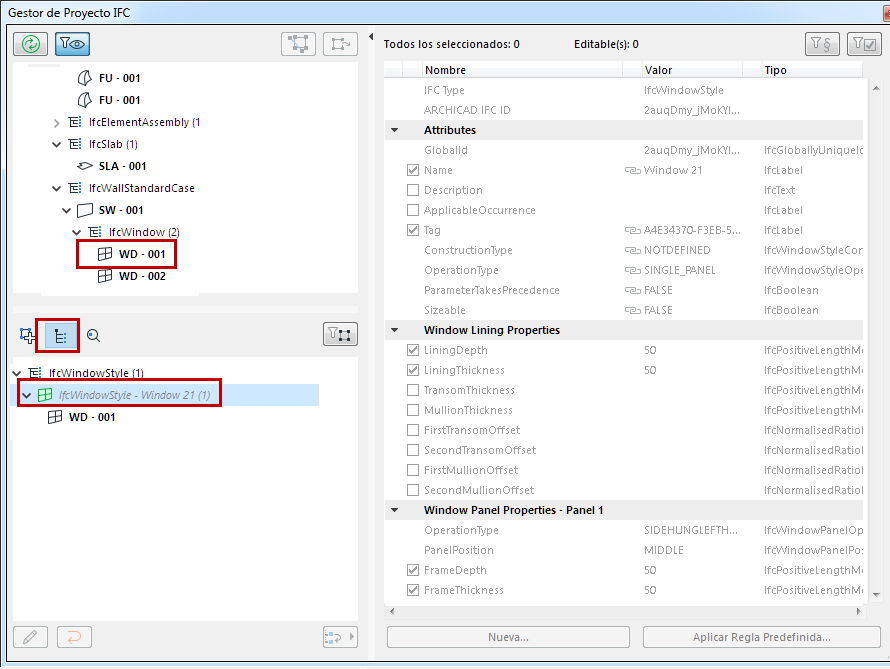Check the Description checkbox
890x669 pixels.
413,190
